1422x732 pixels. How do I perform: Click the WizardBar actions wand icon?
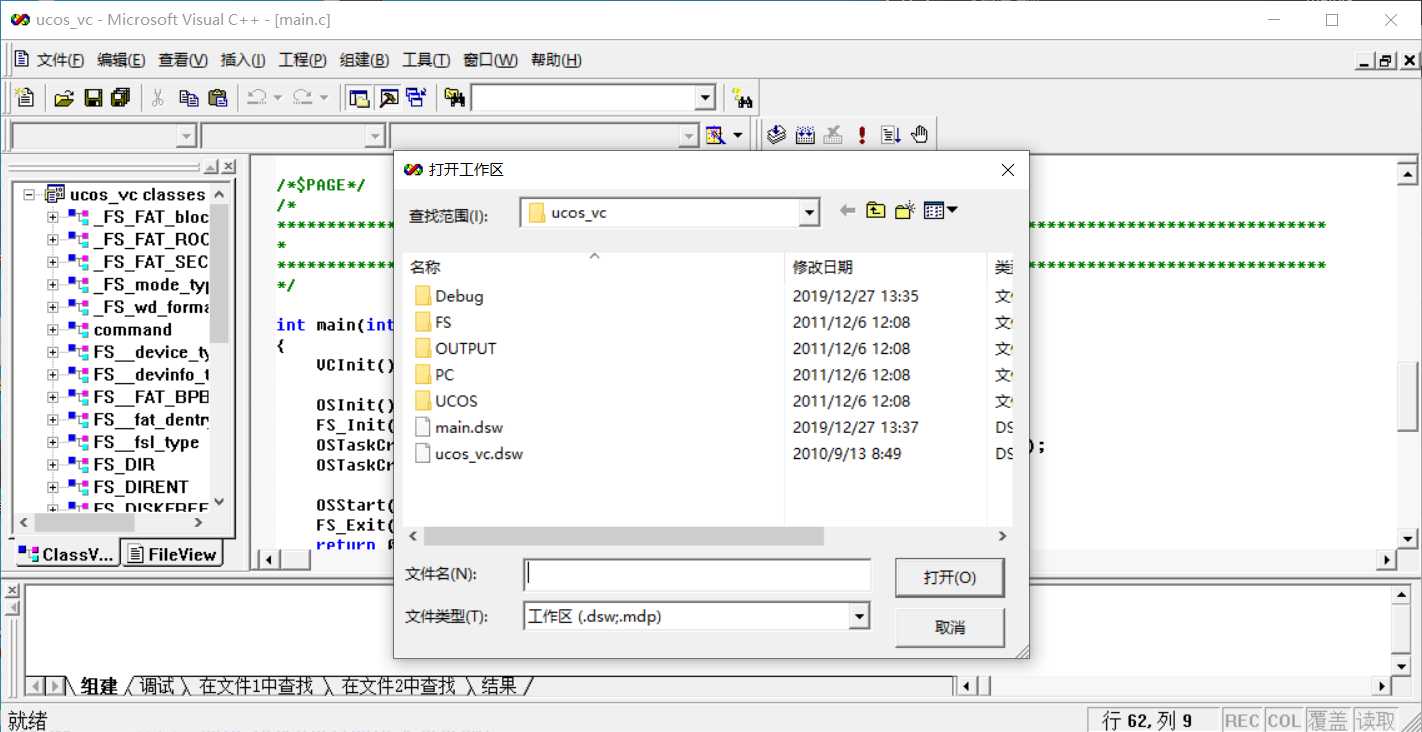pos(714,135)
